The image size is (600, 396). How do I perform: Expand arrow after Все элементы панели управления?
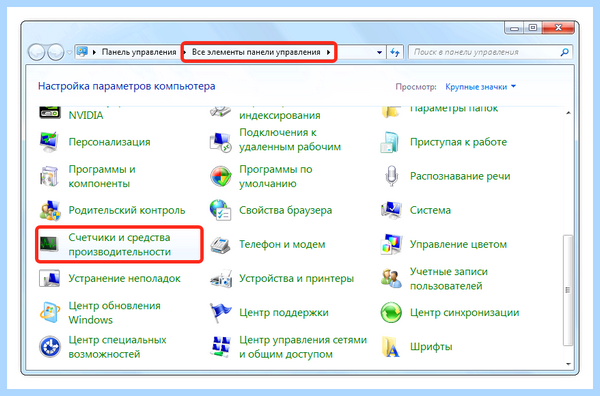point(328,52)
